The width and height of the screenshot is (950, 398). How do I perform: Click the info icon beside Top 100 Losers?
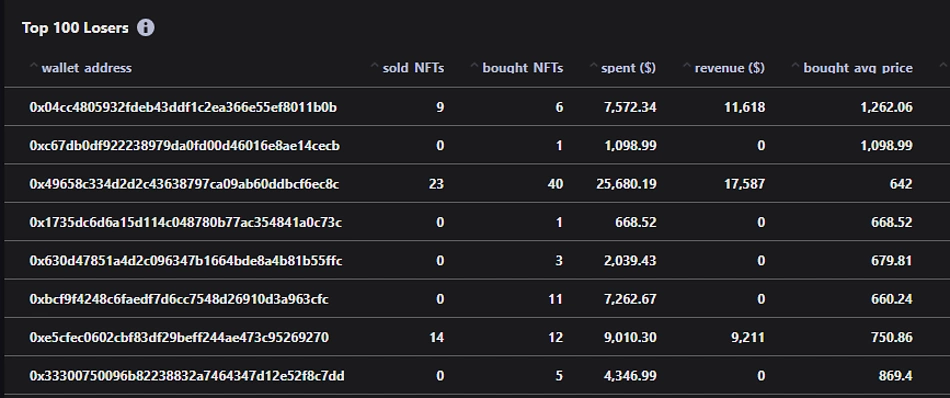point(145,28)
